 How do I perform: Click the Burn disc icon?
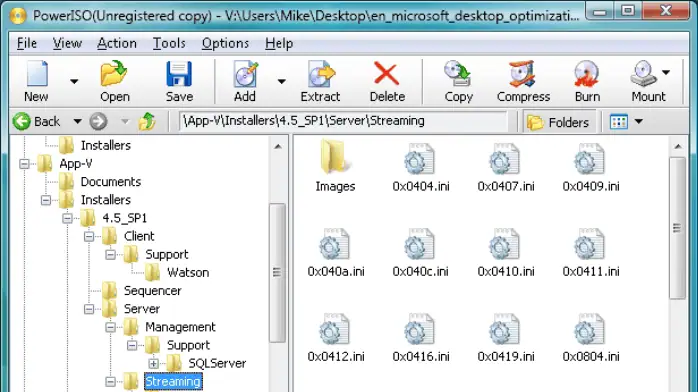(587, 74)
